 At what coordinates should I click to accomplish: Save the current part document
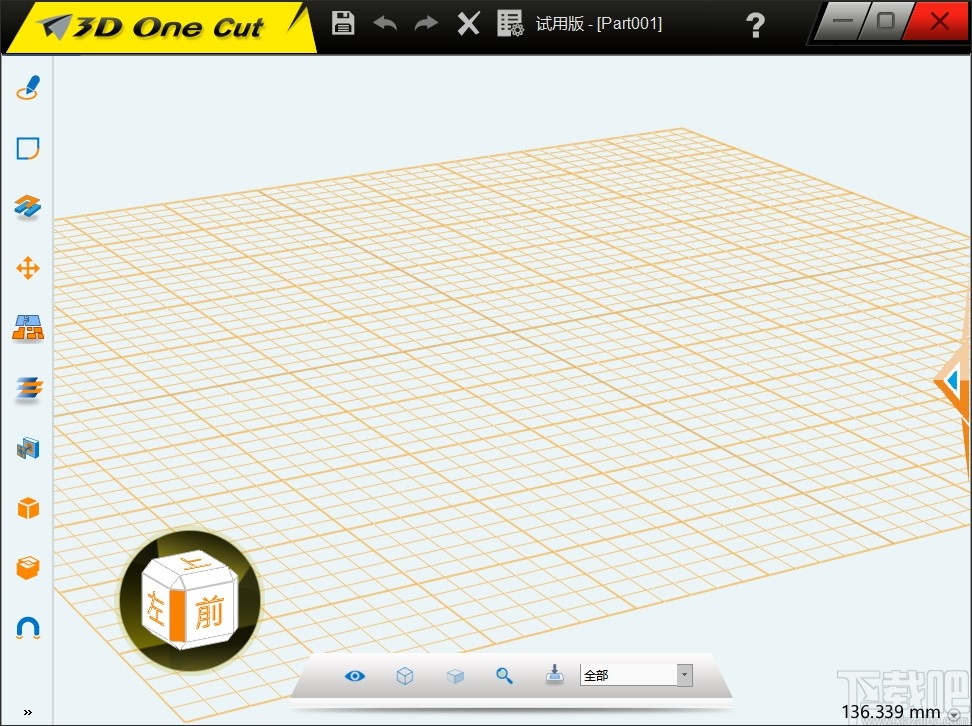(342, 22)
